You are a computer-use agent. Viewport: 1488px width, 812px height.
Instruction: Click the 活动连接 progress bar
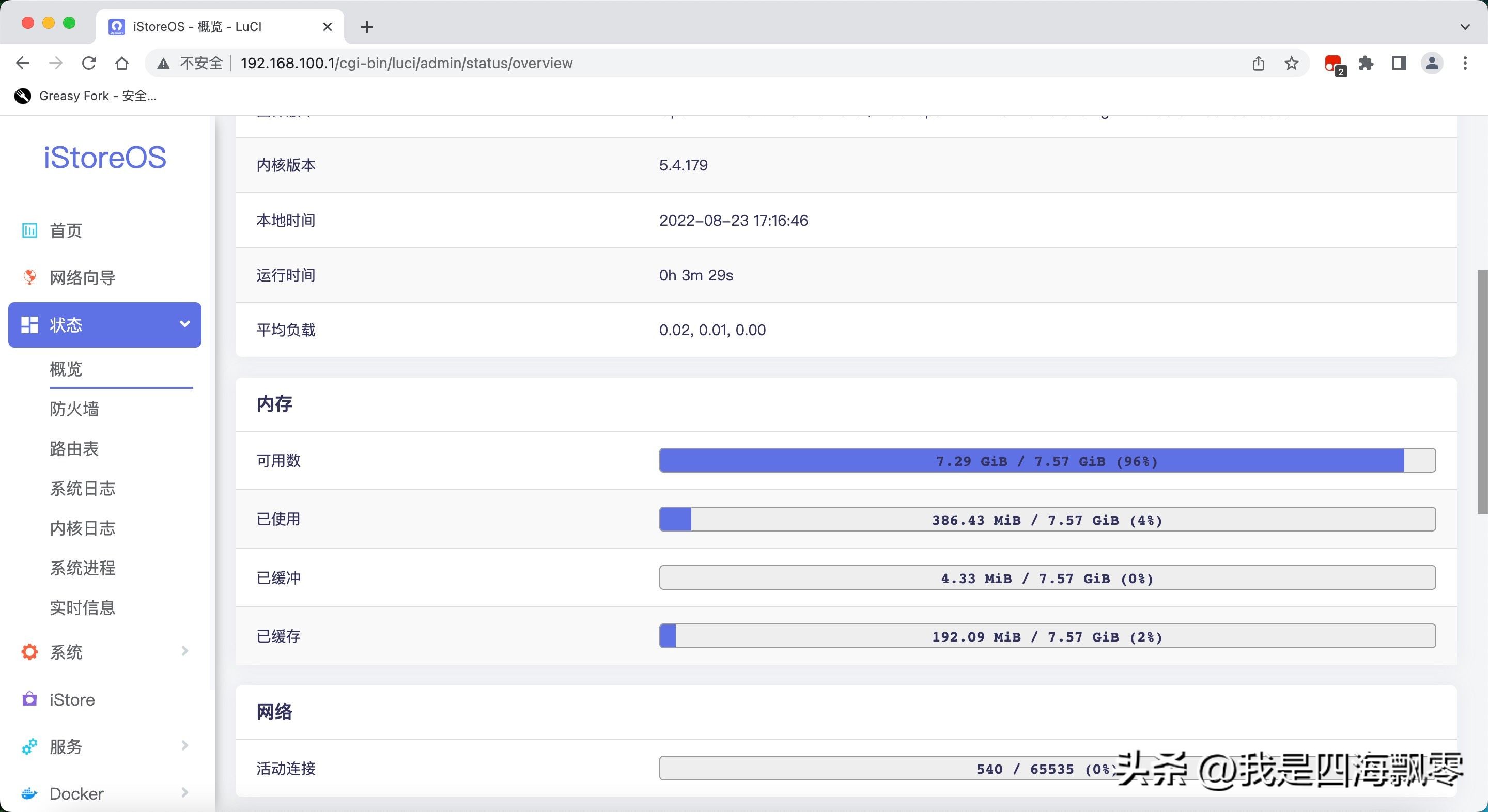coord(1047,769)
